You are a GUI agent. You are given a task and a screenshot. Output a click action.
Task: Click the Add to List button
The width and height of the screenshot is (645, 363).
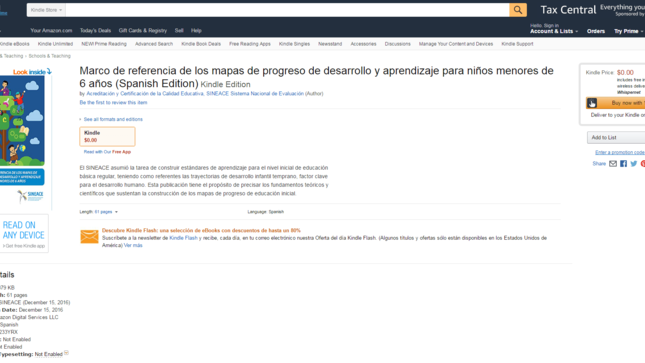616,137
